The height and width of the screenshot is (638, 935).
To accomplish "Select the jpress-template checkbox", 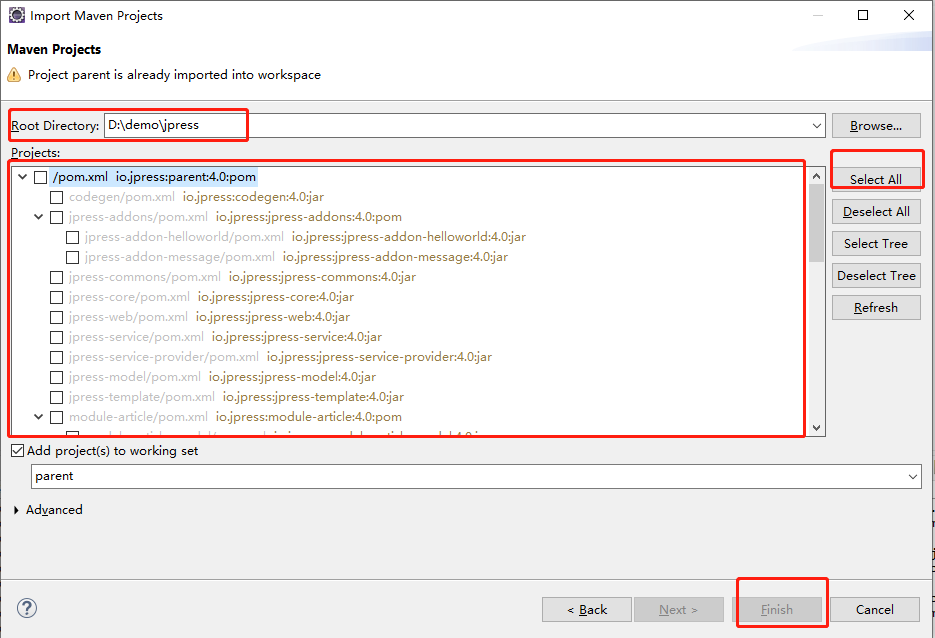I will (x=57, y=397).
